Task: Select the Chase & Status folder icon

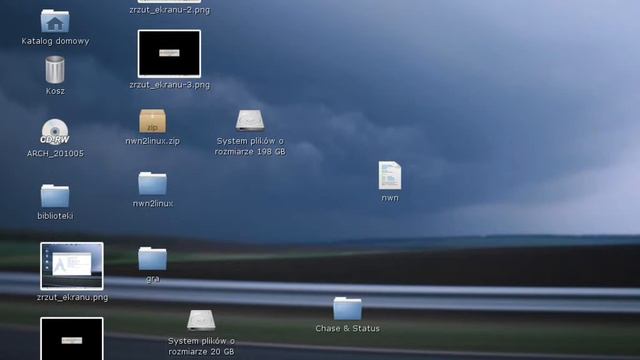Action: [347, 309]
